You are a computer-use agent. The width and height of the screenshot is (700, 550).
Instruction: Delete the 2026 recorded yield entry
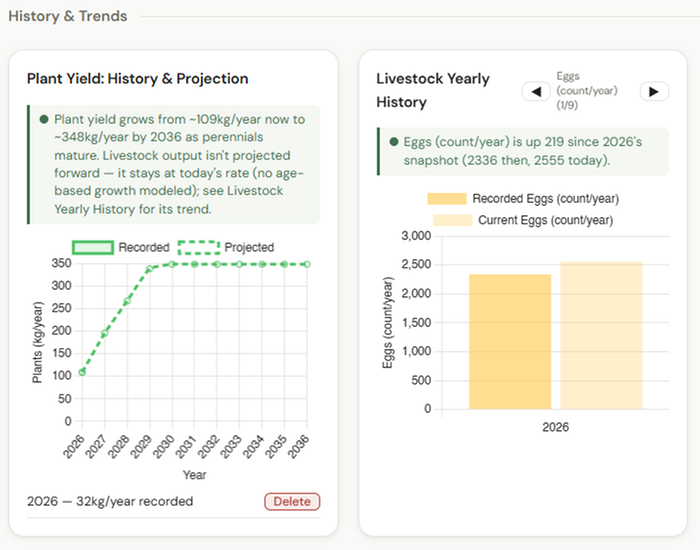point(292,501)
